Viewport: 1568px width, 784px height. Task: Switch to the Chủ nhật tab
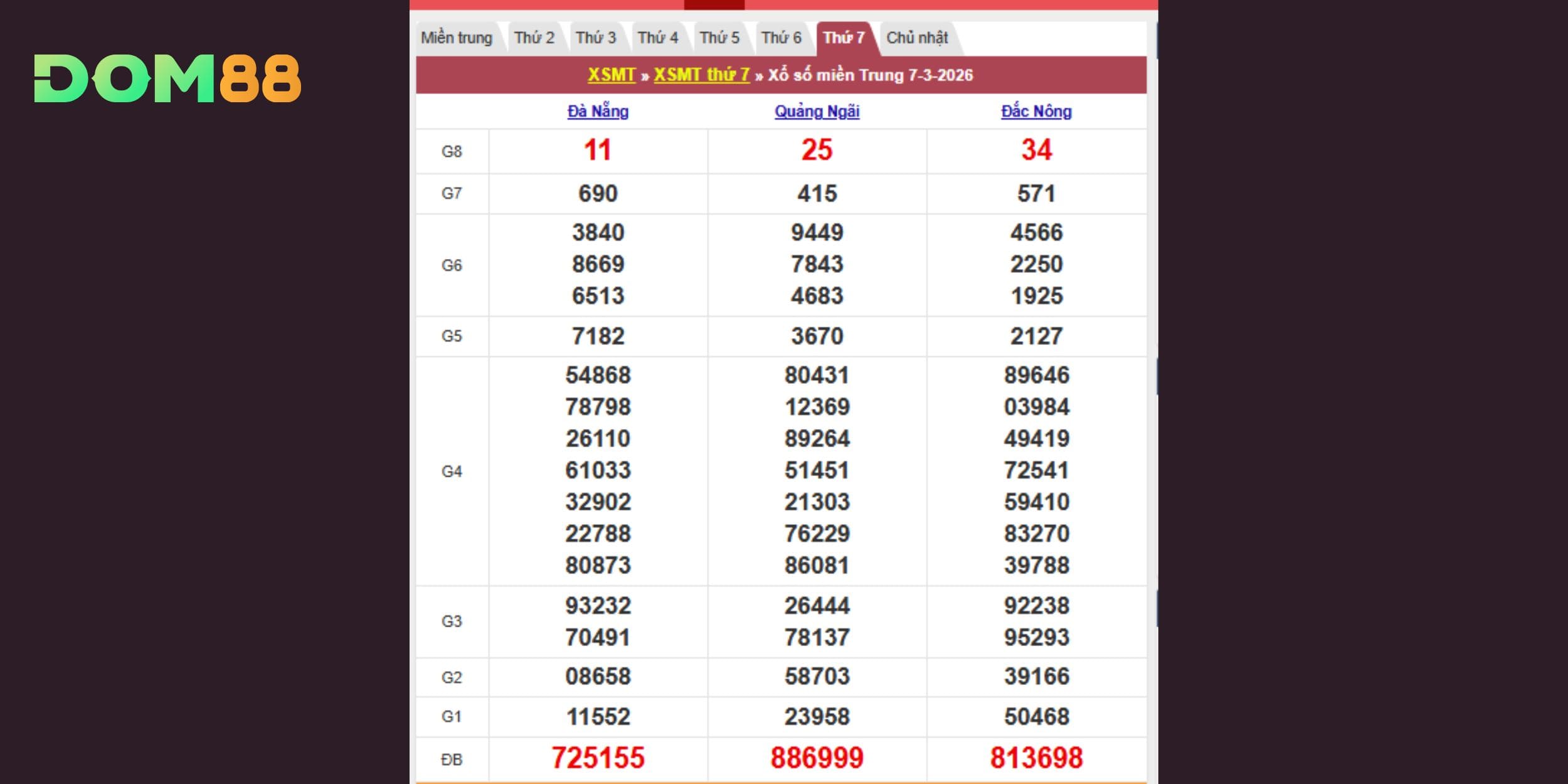point(917,38)
